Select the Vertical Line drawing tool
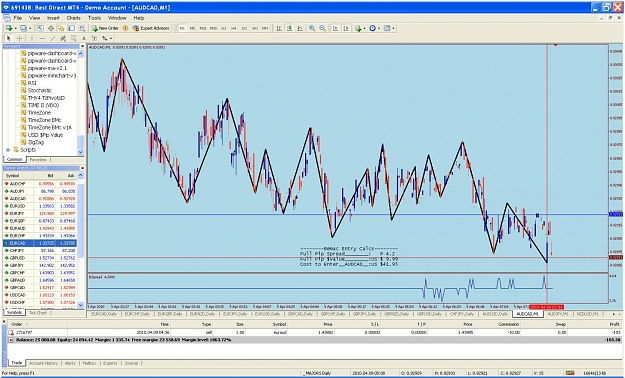This screenshot has height=378, width=625. (32, 39)
